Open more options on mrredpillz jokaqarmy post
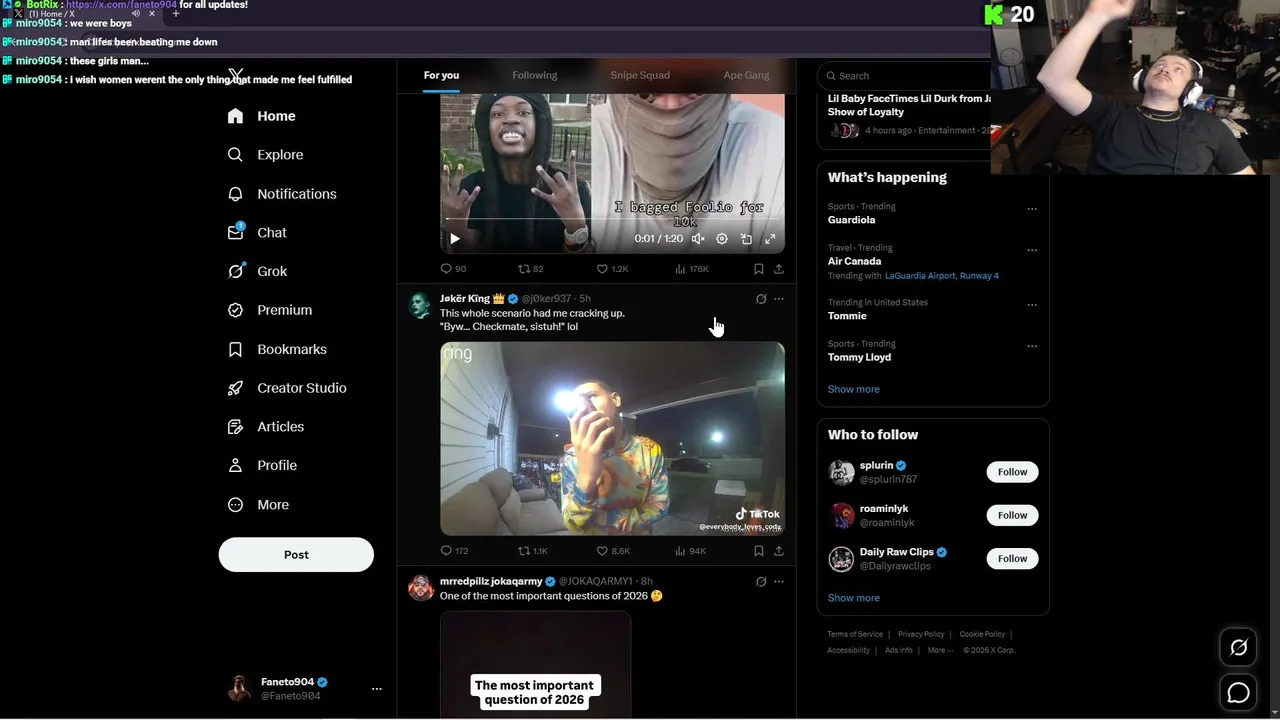 point(779,581)
